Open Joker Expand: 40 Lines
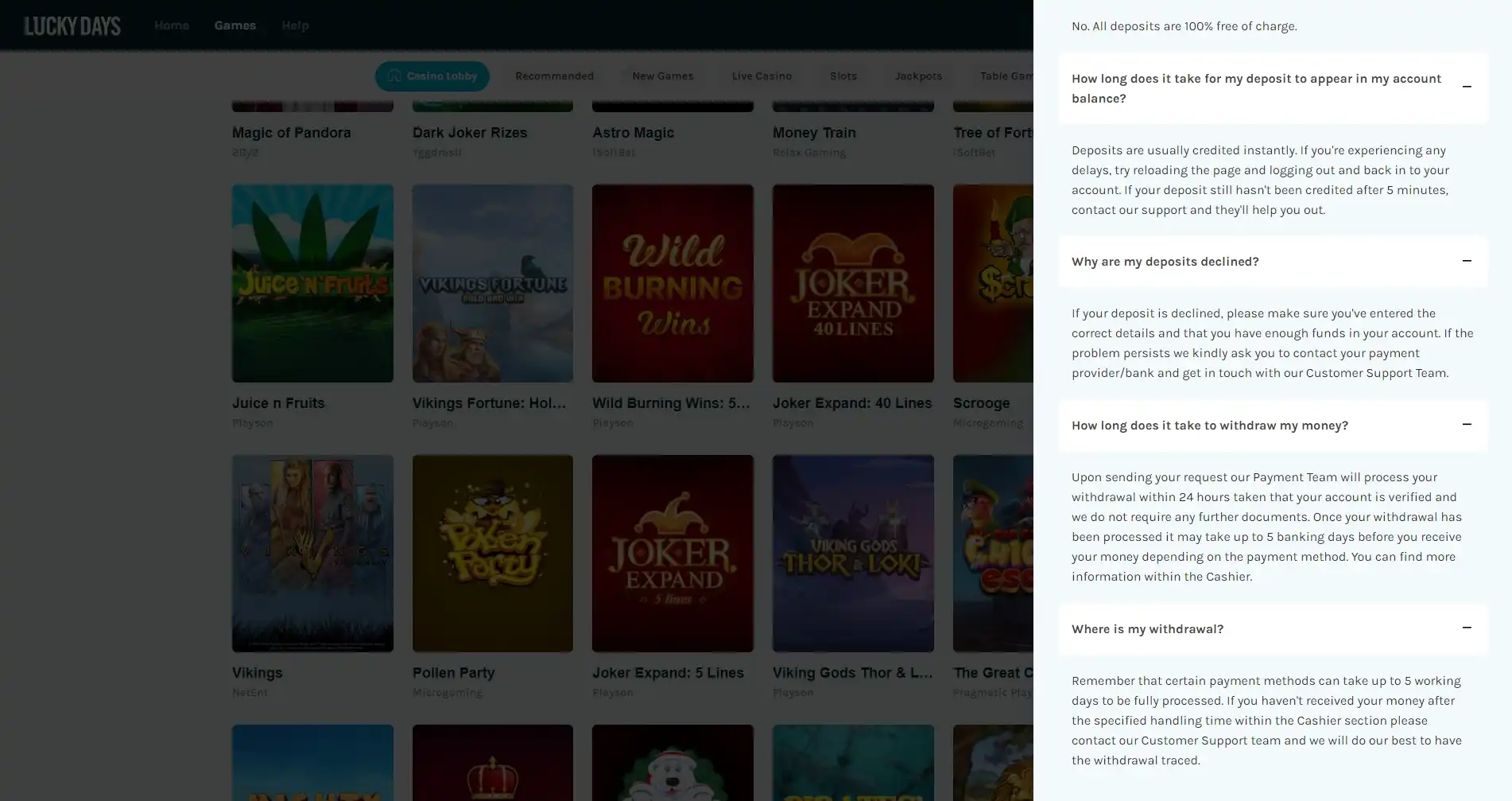The image size is (1512, 801). (x=853, y=284)
